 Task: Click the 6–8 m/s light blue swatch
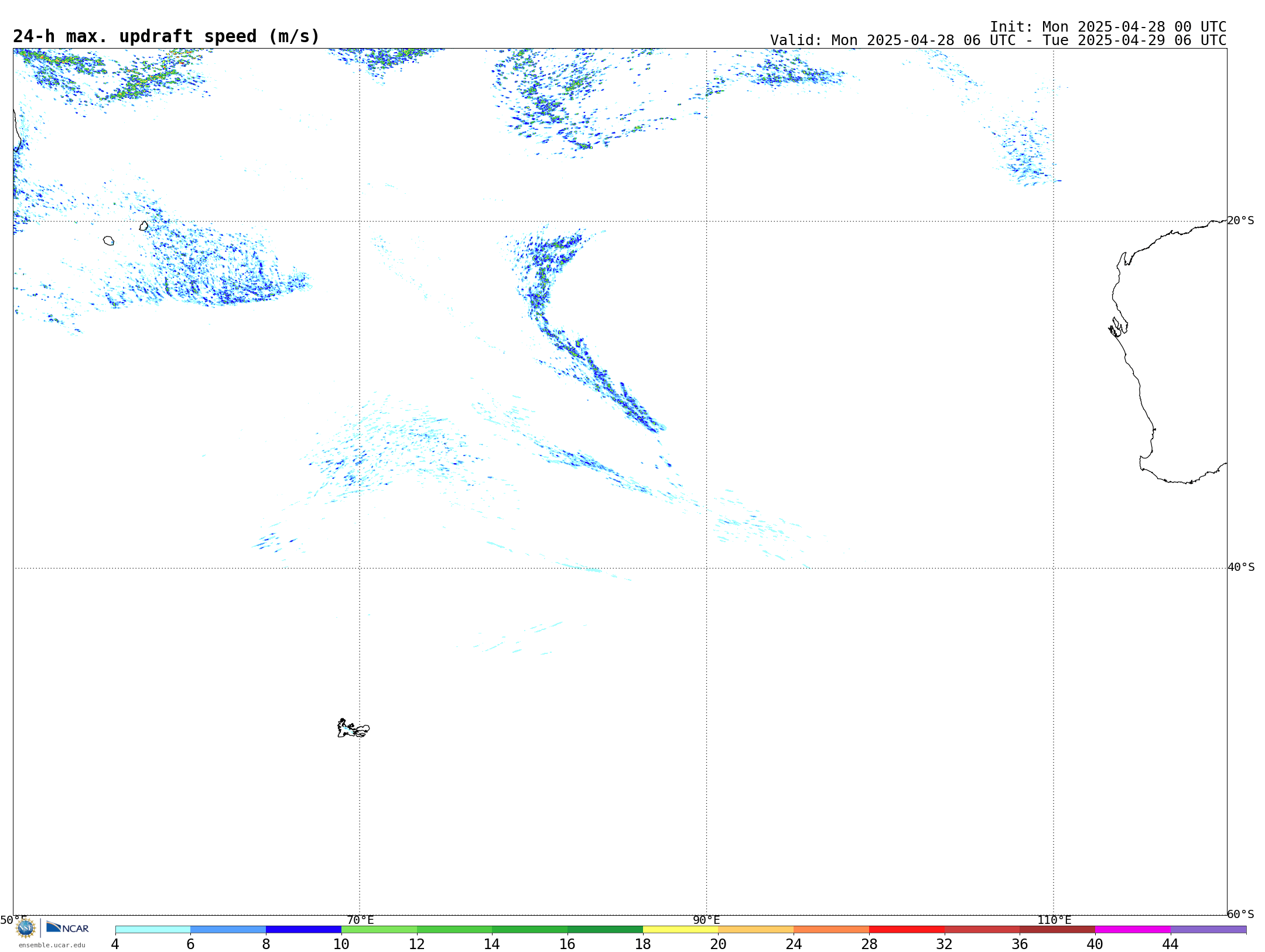(x=228, y=929)
